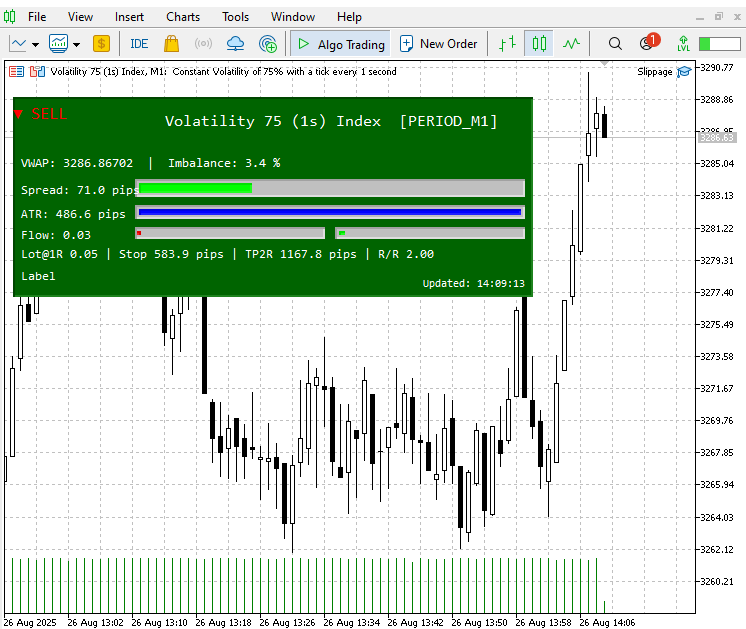The width and height of the screenshot is (746, 629).
Task: Click the green LVL icon
Action: (x=683, y=44)
